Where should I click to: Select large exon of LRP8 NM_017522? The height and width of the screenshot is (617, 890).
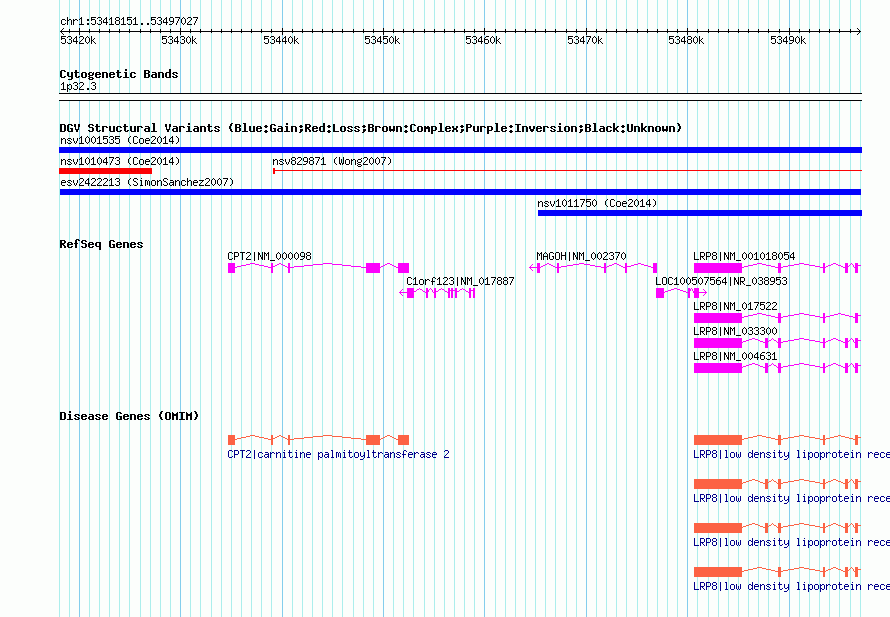717,318
